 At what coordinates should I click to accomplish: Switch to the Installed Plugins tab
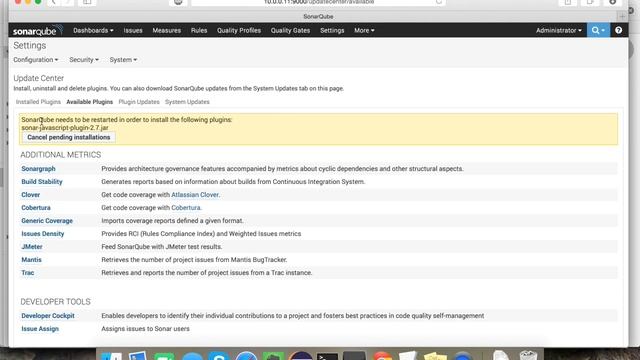coord(38,102)
